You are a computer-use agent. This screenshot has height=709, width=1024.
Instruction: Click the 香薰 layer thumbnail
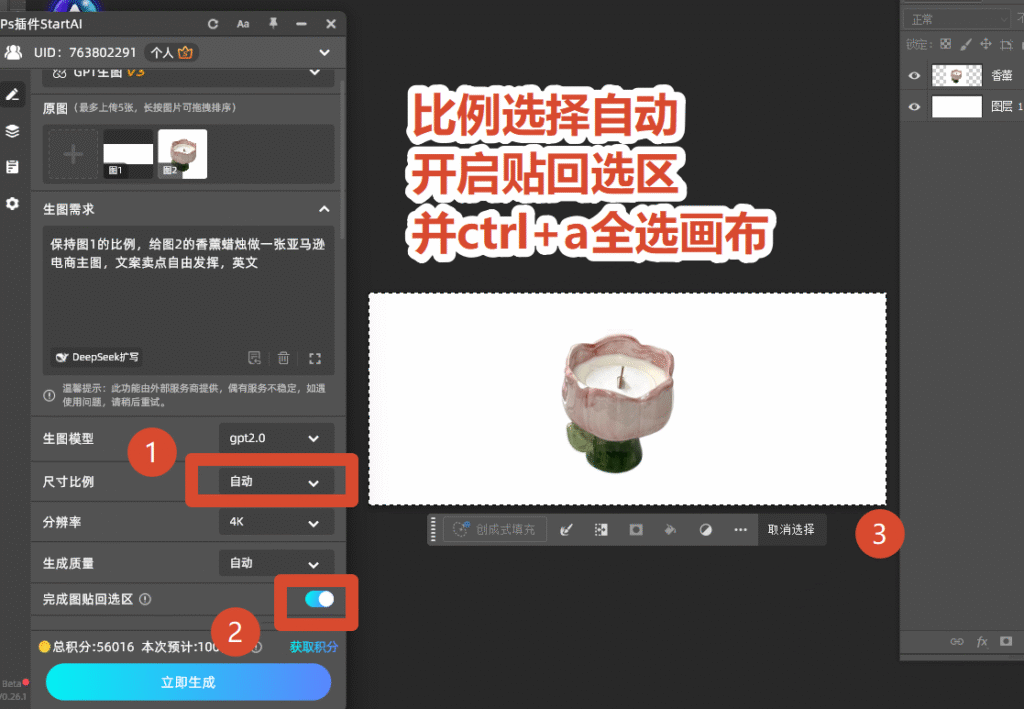tap(957, 76)
